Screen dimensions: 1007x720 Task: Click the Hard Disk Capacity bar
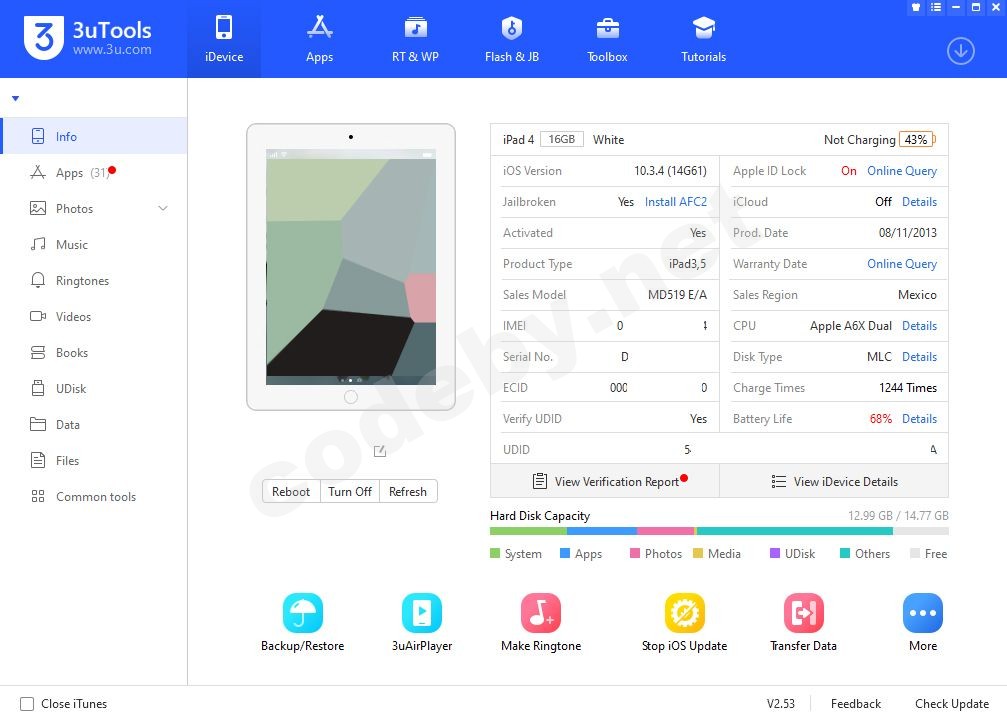click(719, 531)
